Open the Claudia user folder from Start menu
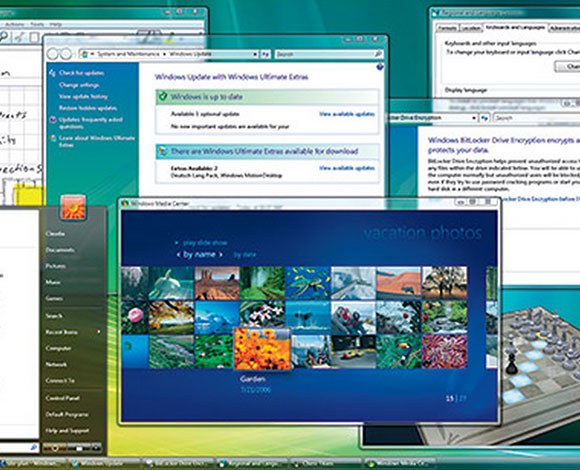Image resolution: width=580 pixels, height=470 pixels. point(55,234)
